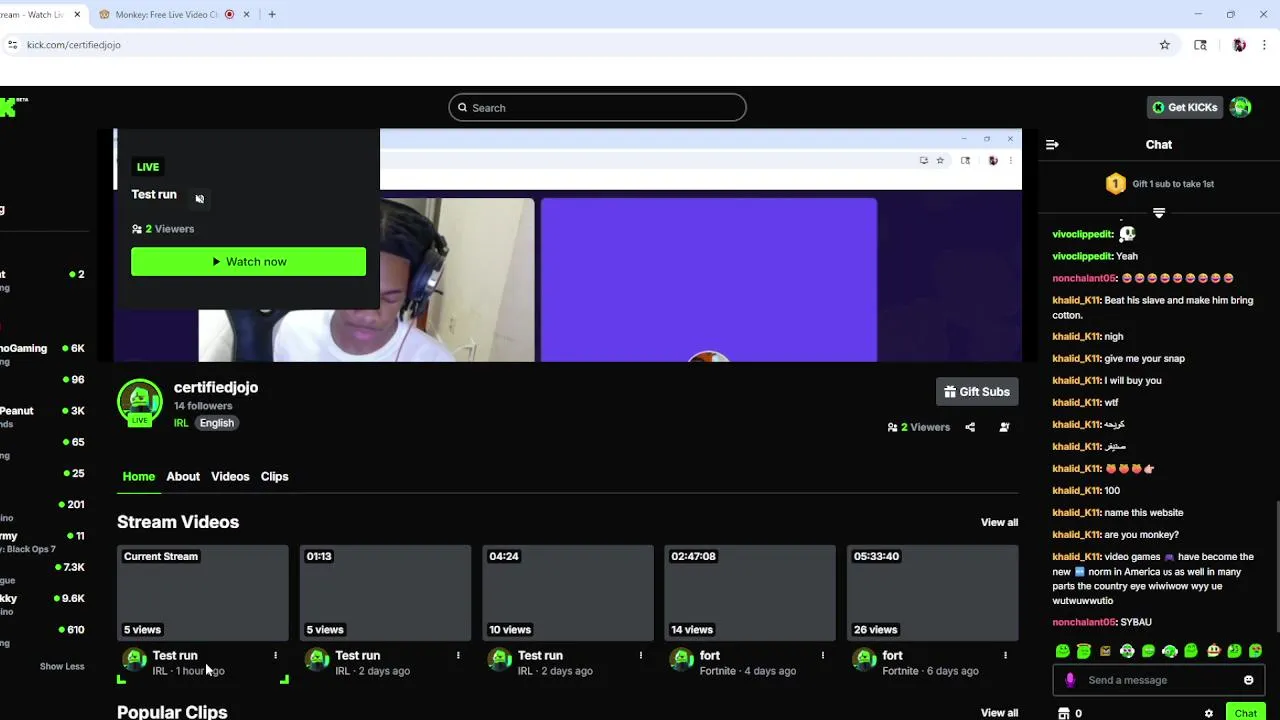This screenshot has width=1280, height=720.
Task: Open options menu for 02:47:08 fort video
Action: click(x=823, y=656)
